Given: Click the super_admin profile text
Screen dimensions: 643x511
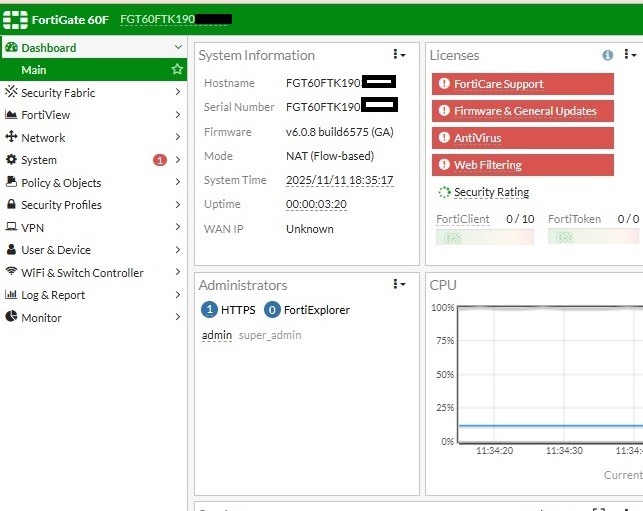Looking at the screenshot, I should tap(270, 335).
